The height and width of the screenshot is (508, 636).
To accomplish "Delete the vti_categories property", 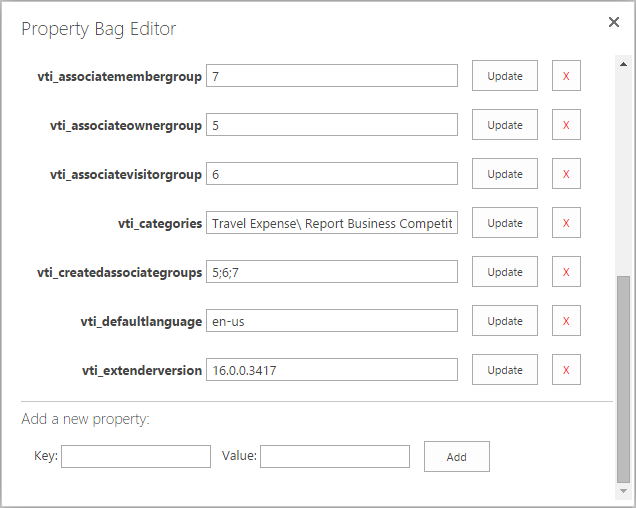I will click(566, 223).
